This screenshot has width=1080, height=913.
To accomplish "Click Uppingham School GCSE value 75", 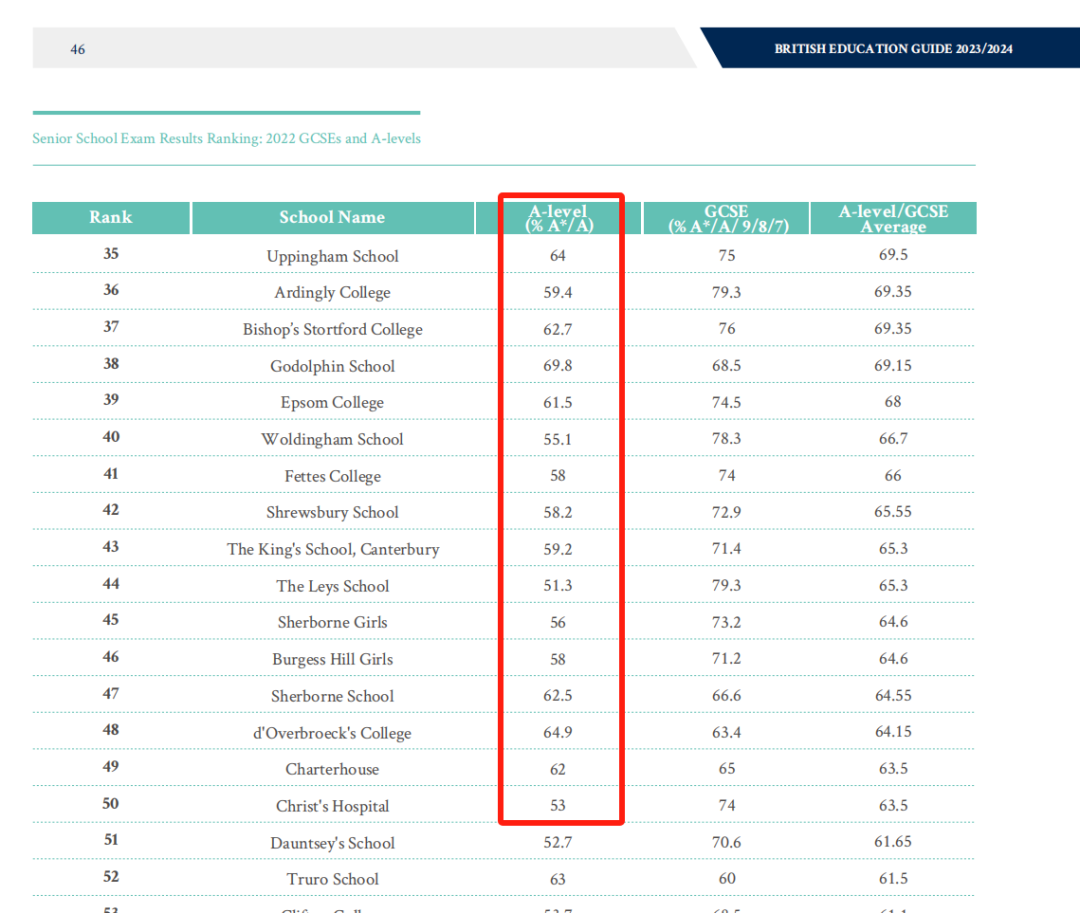I will click(x=727, y=255).
